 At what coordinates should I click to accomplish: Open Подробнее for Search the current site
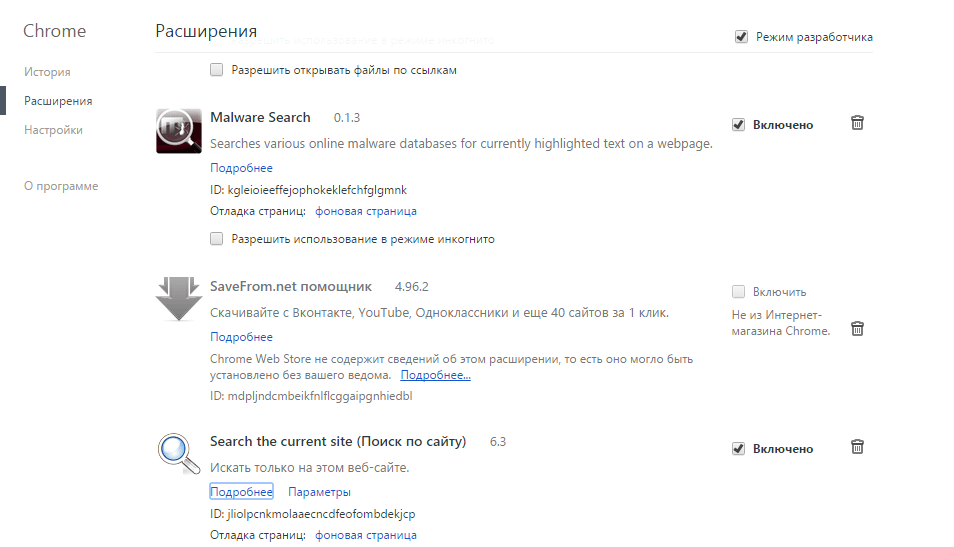(242, 492)
